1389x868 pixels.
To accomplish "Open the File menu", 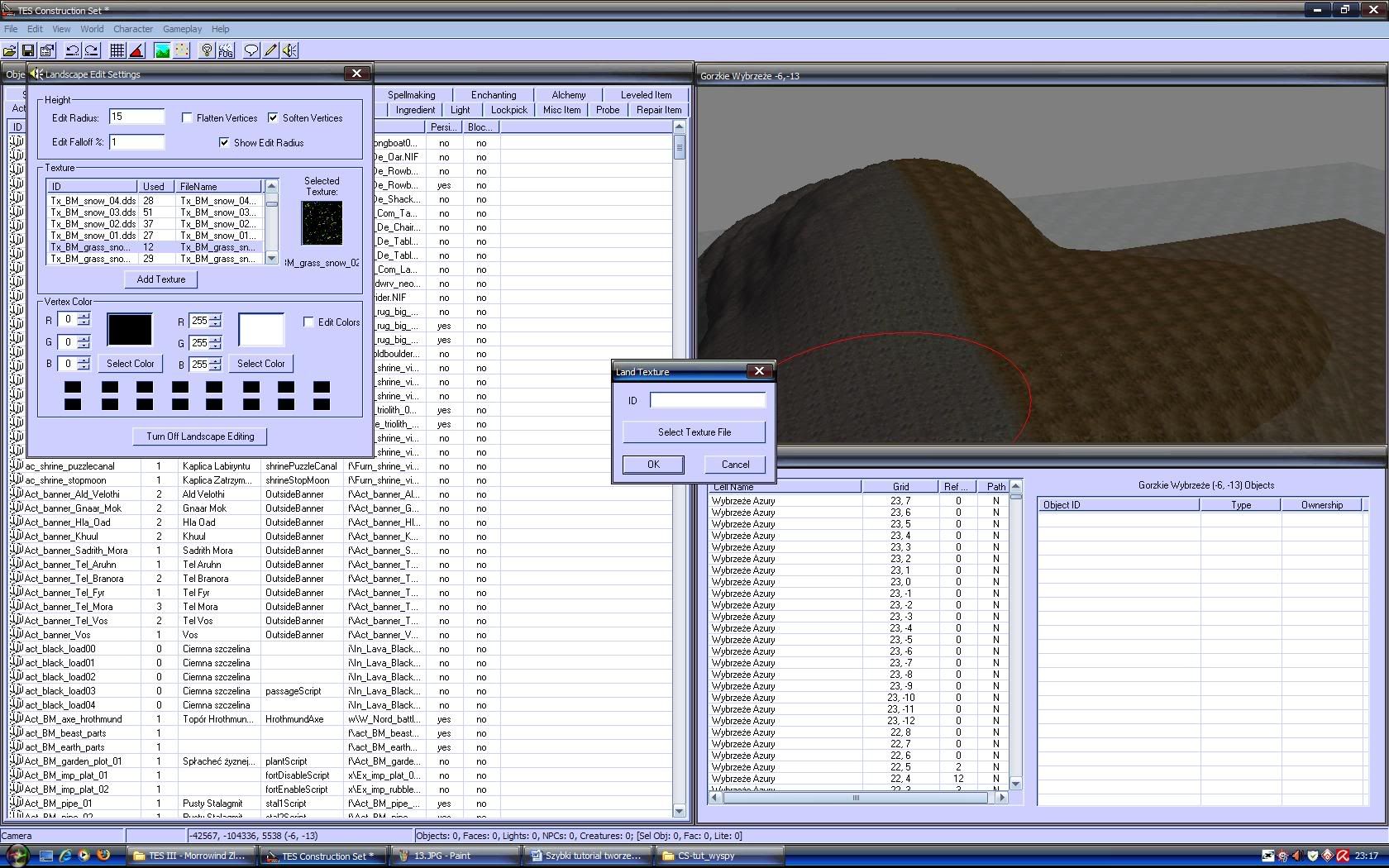I will pyautogui.click(x=11, y=29).
